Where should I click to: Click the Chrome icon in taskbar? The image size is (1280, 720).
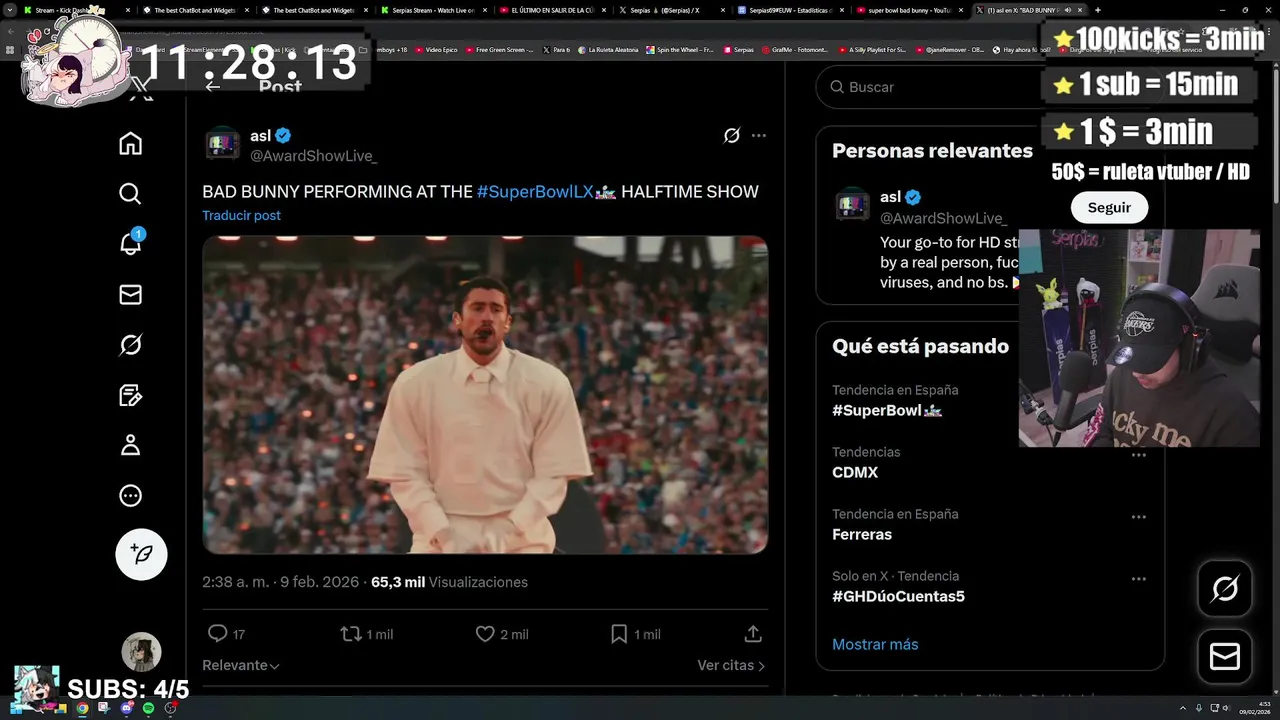tap(82, 708)
